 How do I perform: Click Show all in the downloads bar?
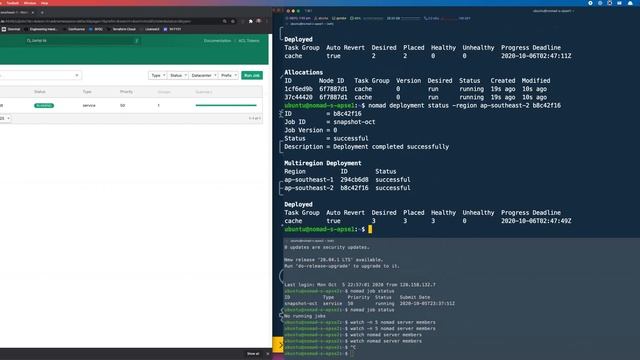253,354
